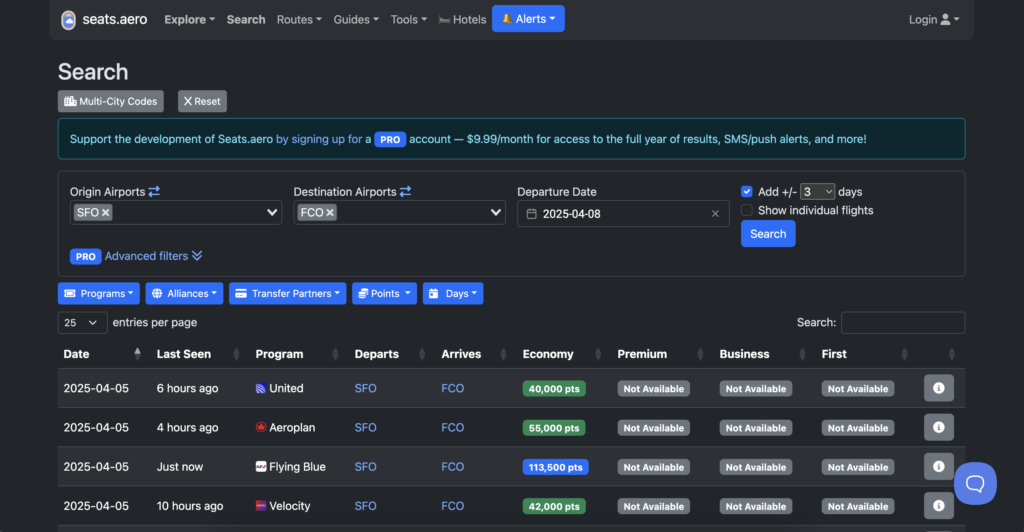Screen dimensions: 1024x532
Task: Swap origin airports arrows icon
Action: (154, 191)
